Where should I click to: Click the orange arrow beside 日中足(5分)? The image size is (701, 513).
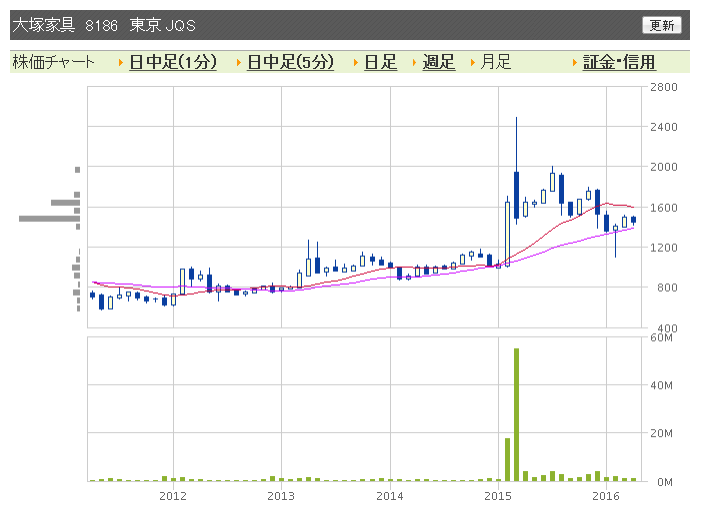(239, 63)
